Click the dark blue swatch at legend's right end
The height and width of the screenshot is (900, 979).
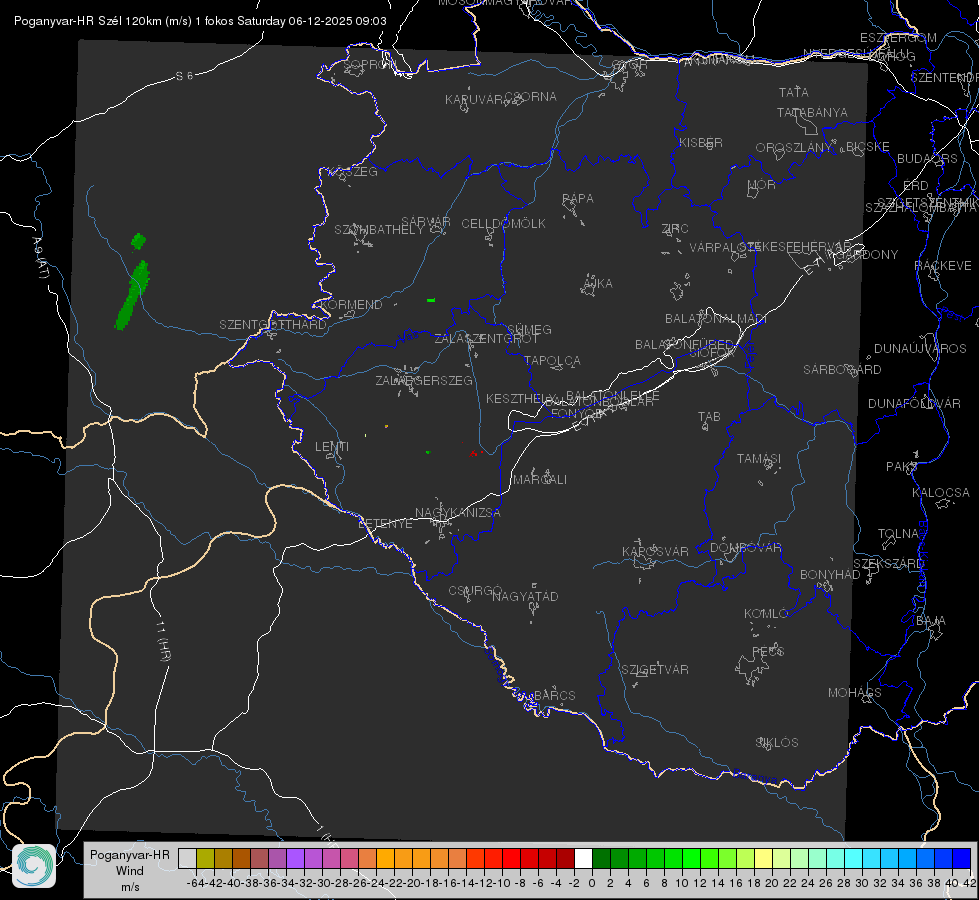962,859
